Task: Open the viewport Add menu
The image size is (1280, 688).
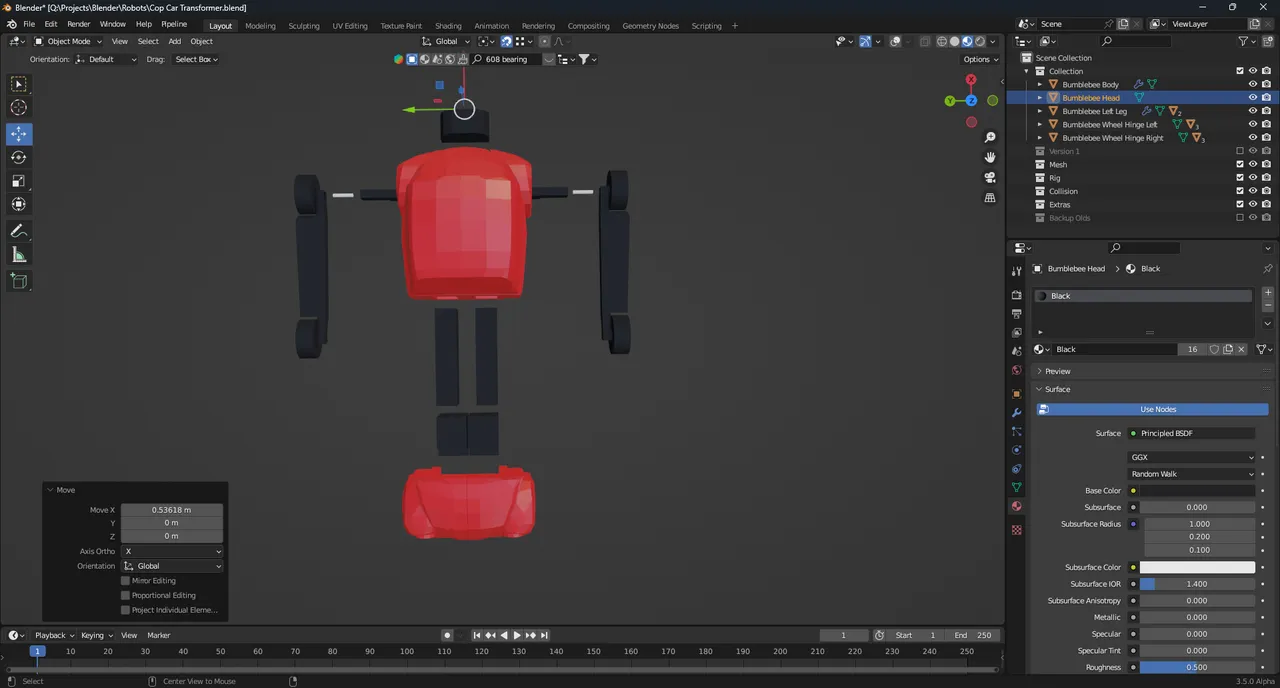Action: [174, 41]
